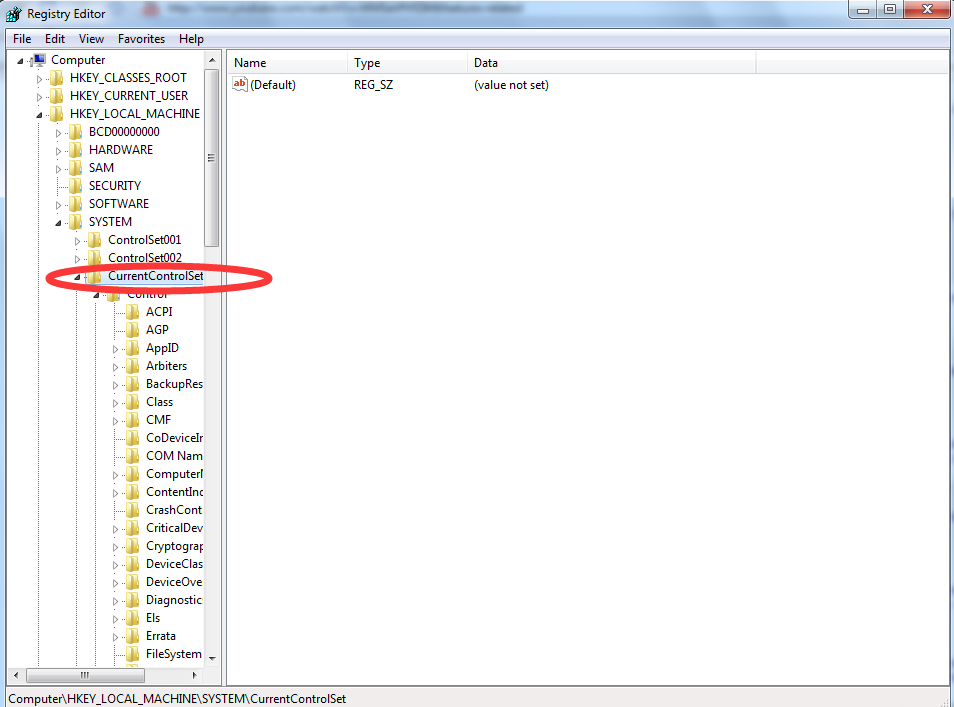Click the Els folder icon
Viewport: 954px width, 707px height.
[133, 618]
